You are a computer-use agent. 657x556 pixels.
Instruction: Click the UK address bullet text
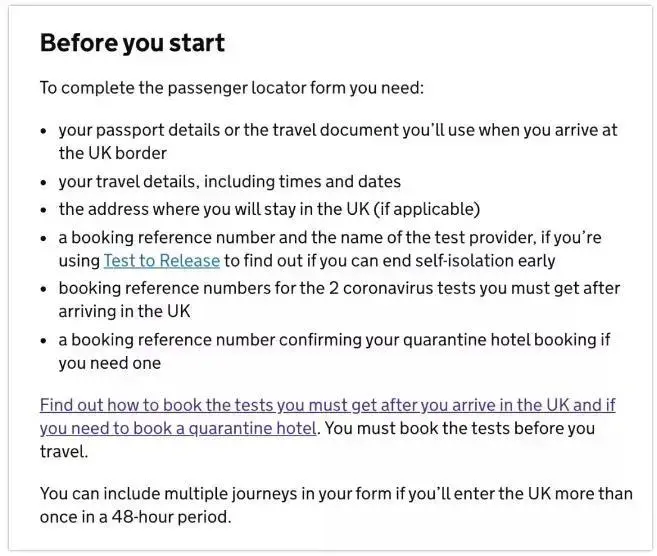click(x=269, y=209)
